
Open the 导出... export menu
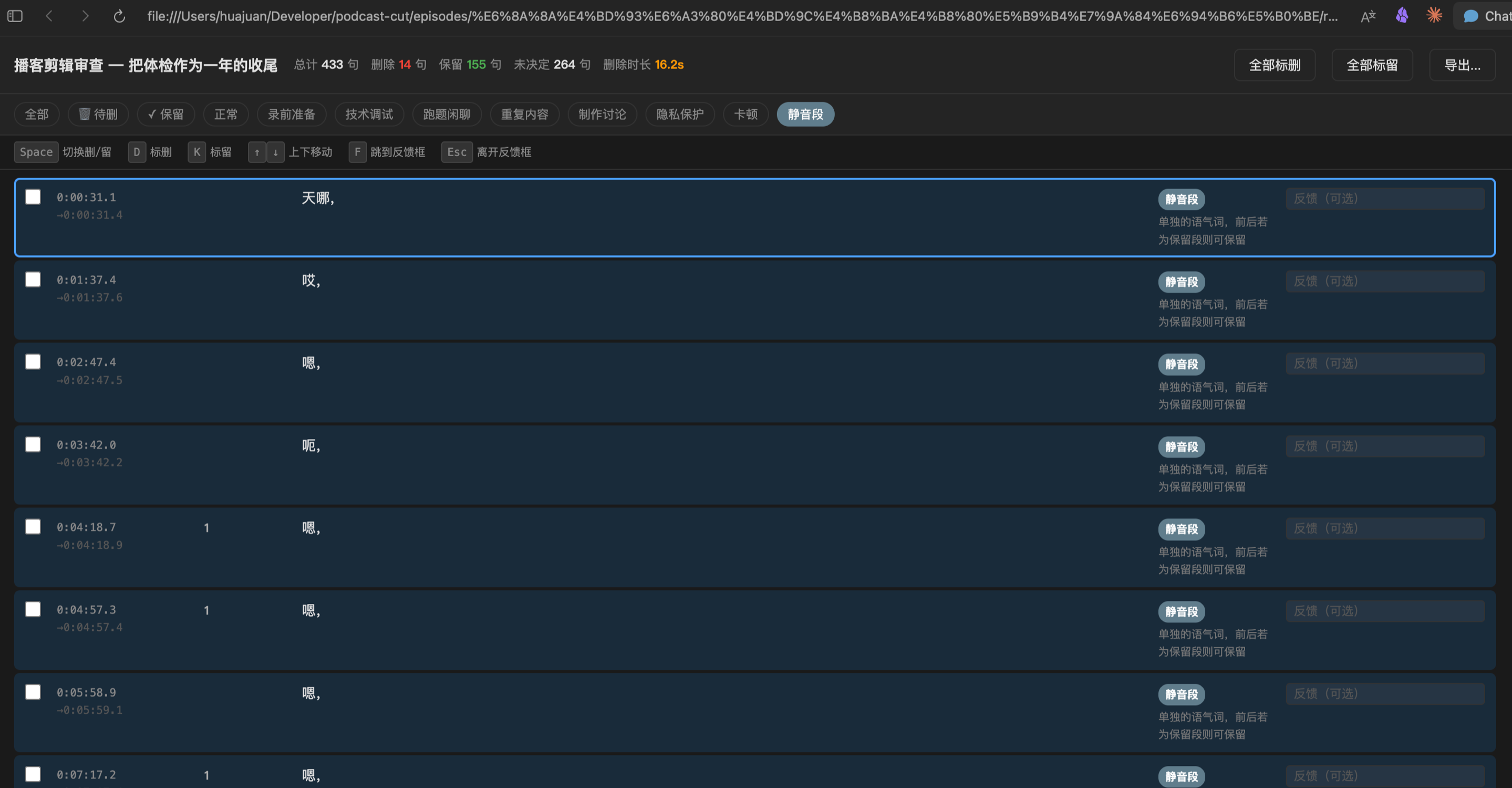click(x=1462, y=65)
